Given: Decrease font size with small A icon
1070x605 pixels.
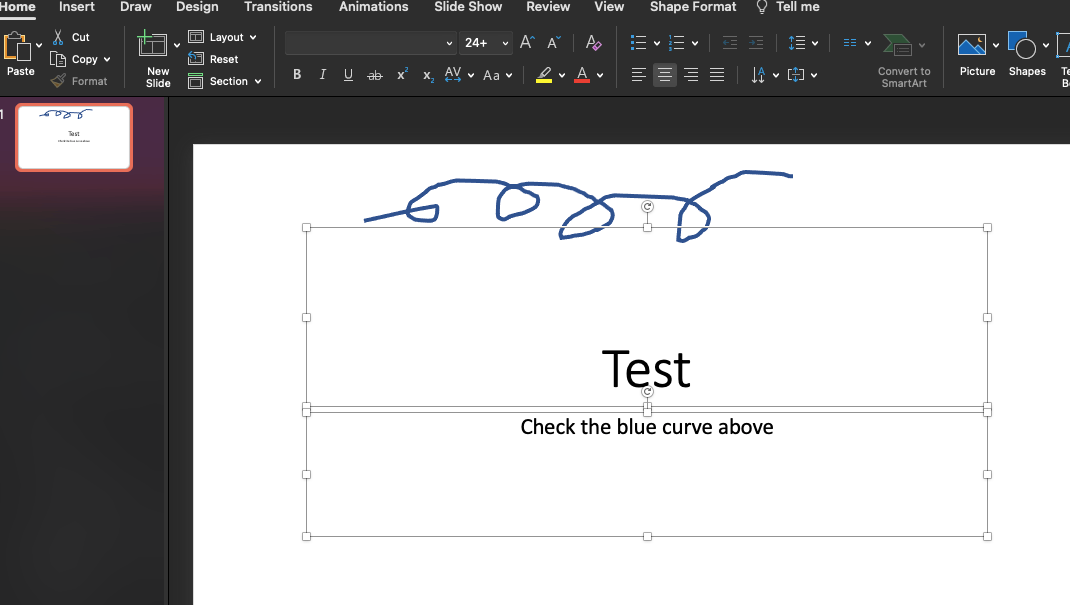Looking at the screenshot, I should [553, 42].
